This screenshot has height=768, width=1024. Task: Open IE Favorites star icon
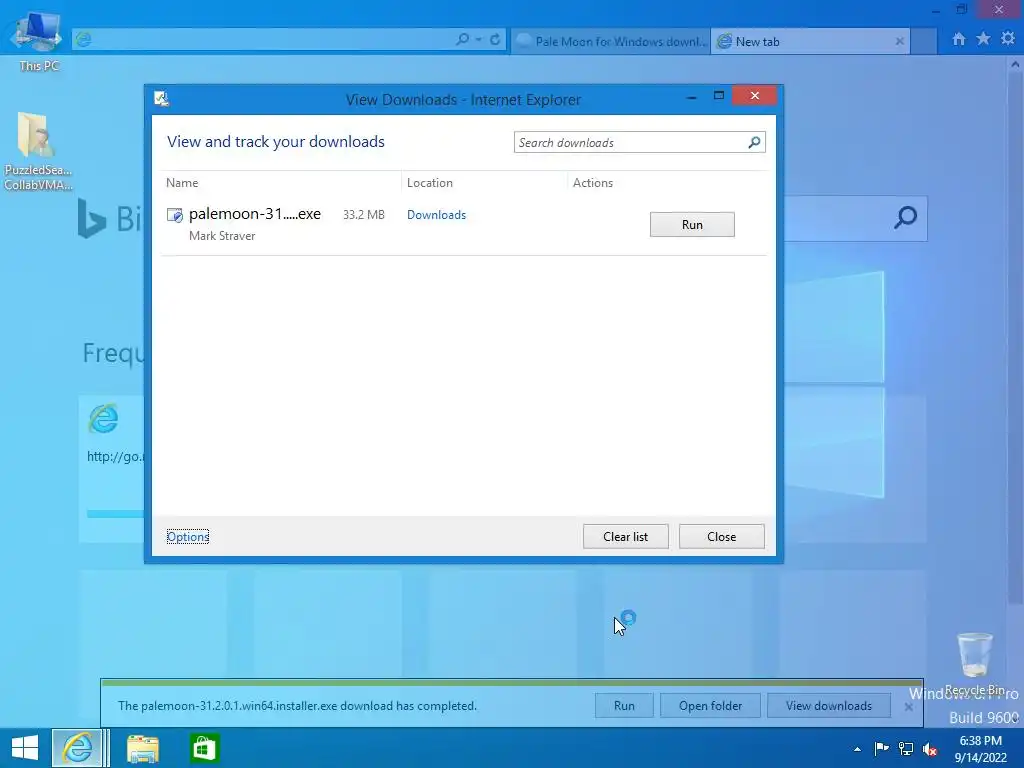click(983, 39)
